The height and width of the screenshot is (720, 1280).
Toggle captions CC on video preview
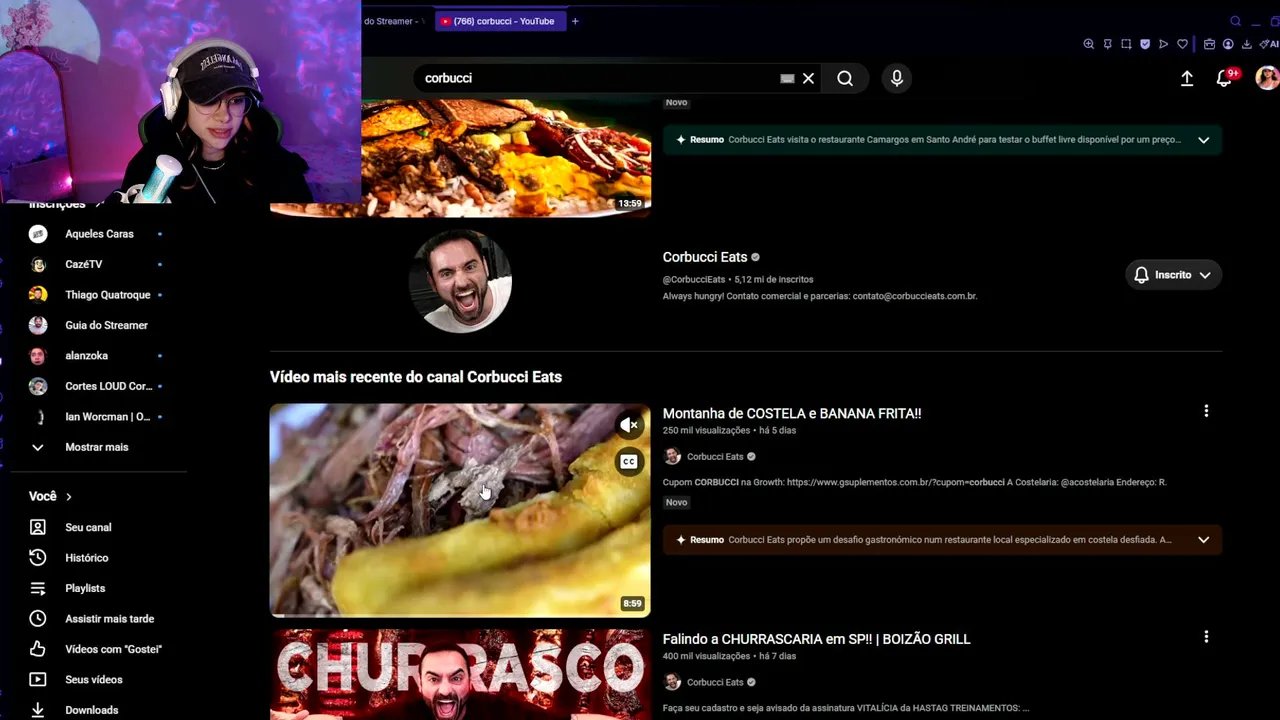point(629,462)
